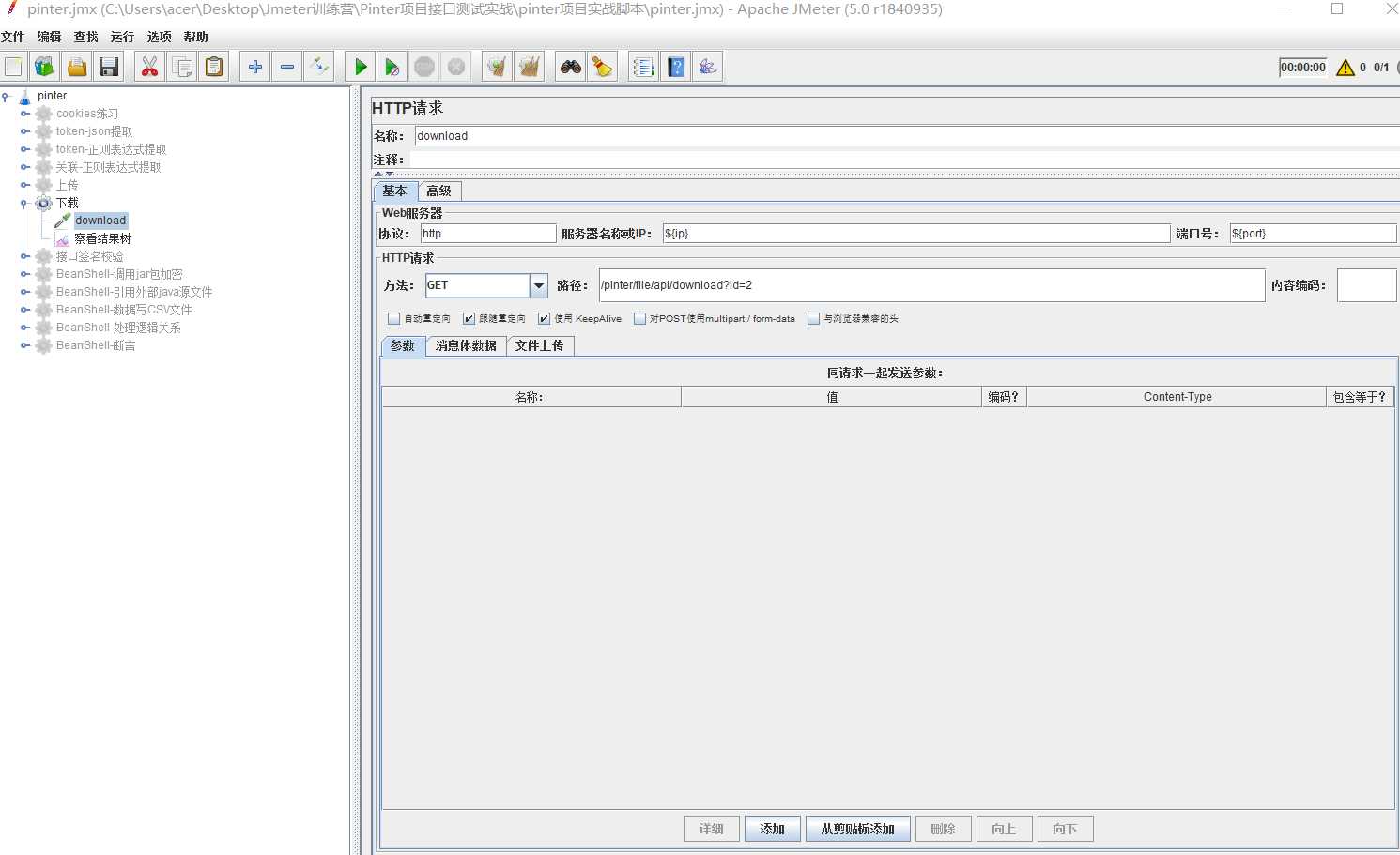
Task: Open the 文件 menu
Action: pyautogui.click(x=13, y=37)
